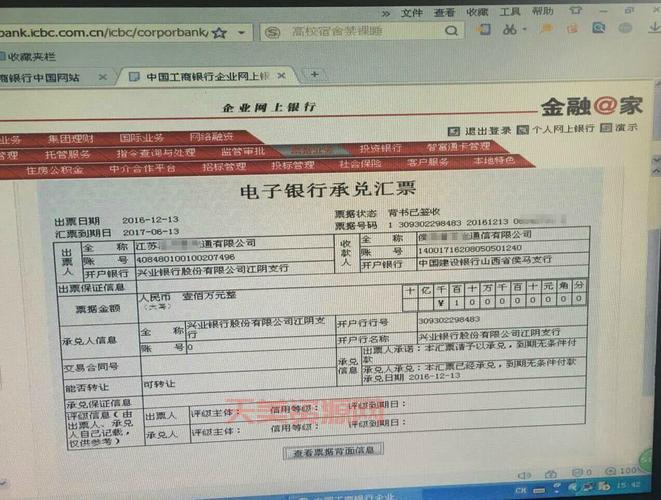The image size is (661, 500).
Task: Click the 演示 demo link
Action: tap(623, 128)
